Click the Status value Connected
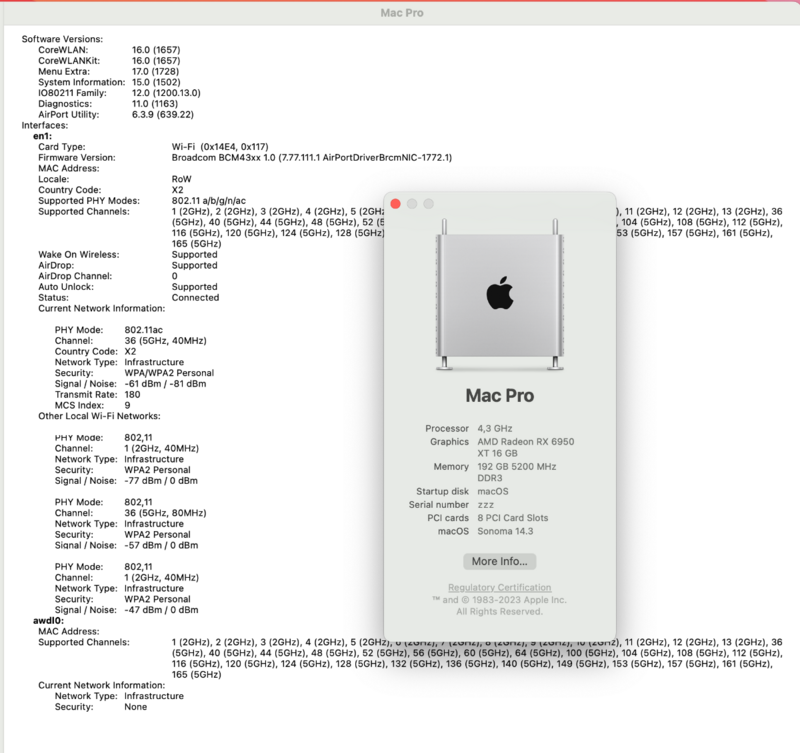The height and width of the screenshot is (753, 800). 195,297
